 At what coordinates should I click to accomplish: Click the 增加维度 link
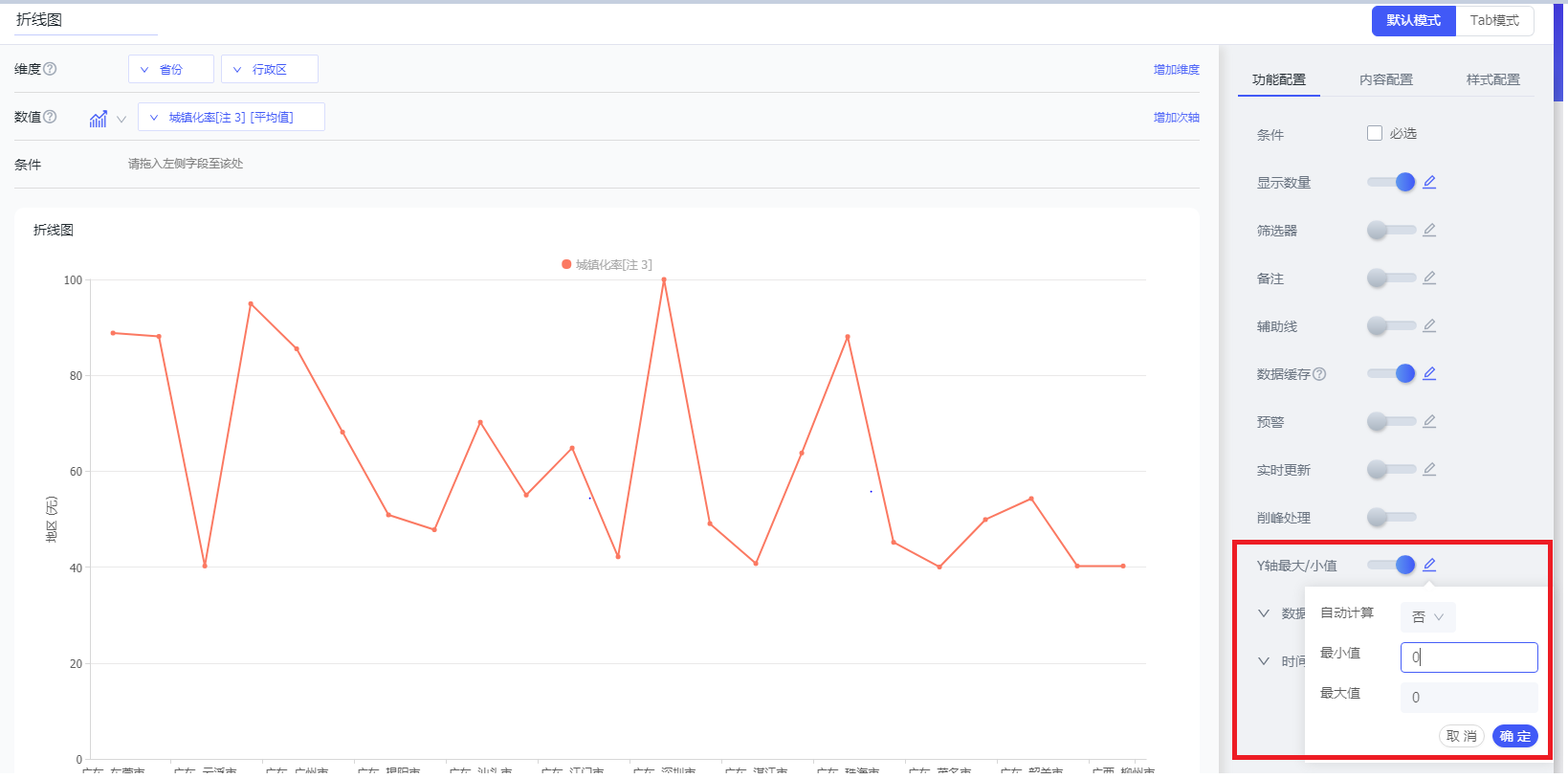point(1176,70)
